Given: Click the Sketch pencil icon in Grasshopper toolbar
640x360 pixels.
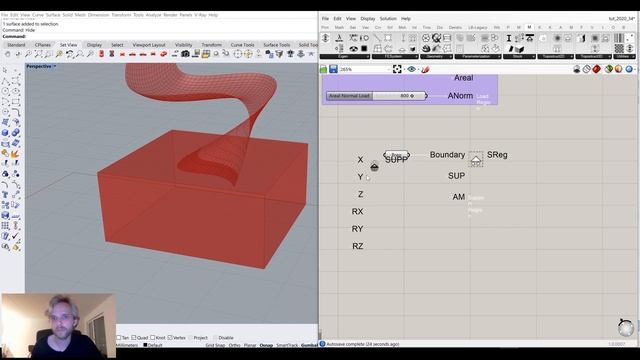Looking at the screenshot, I should pyautogui.click(x=426, y=69).
